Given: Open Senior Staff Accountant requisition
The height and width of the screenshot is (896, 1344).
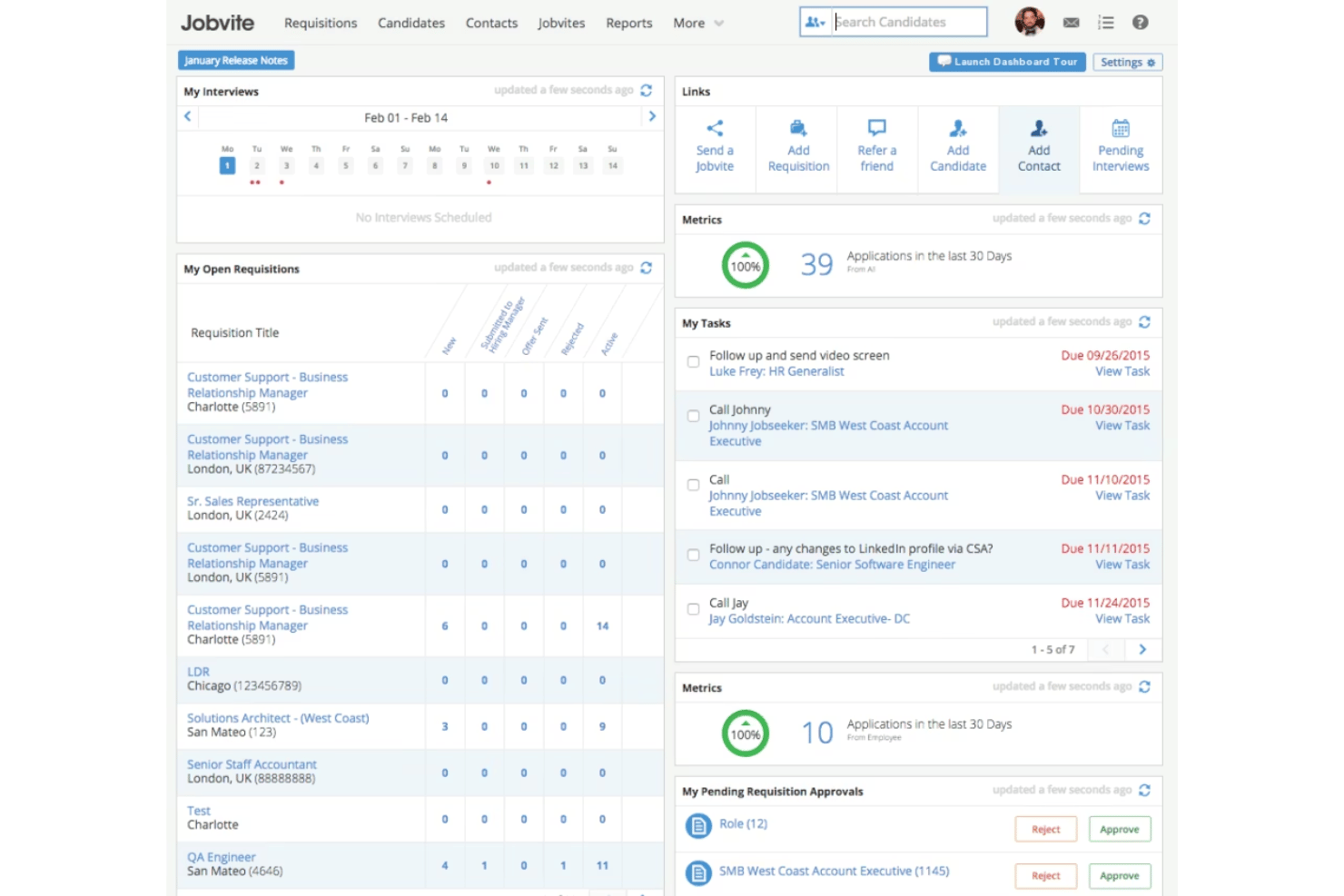Looking at the screenshot, I should [x=252, y=764].
